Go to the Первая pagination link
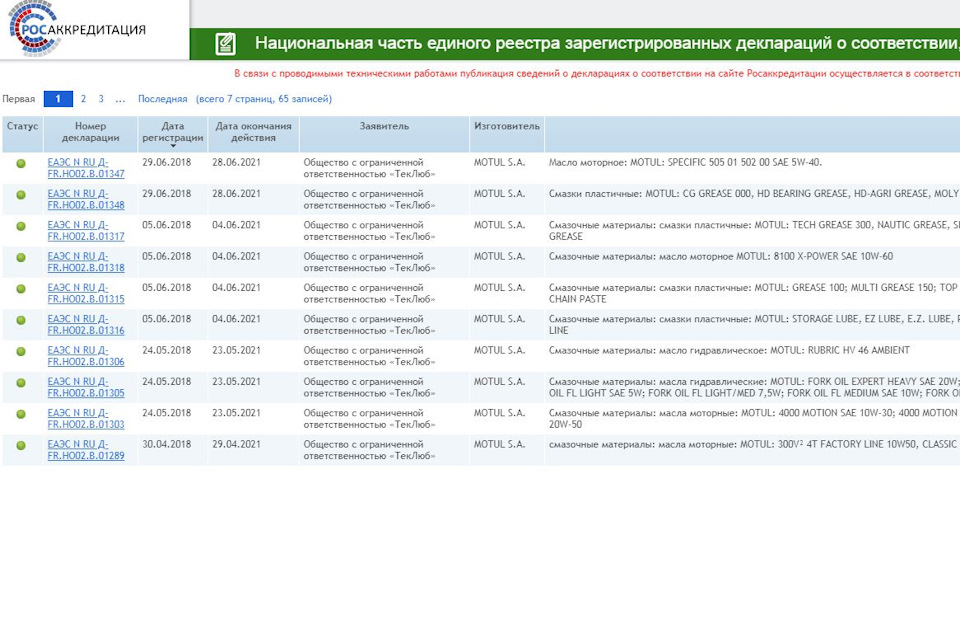This screenshot has height=643, width=960. pos(18,99)
